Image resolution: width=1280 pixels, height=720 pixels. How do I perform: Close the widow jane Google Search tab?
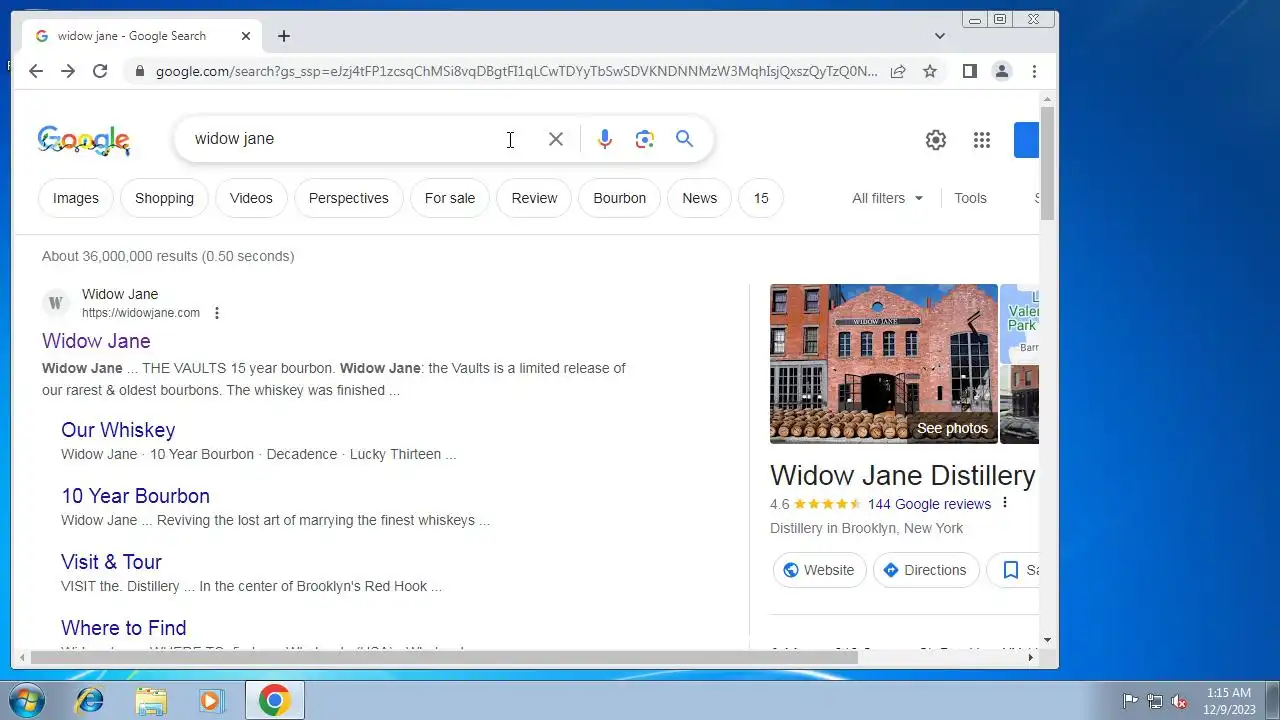246,36
